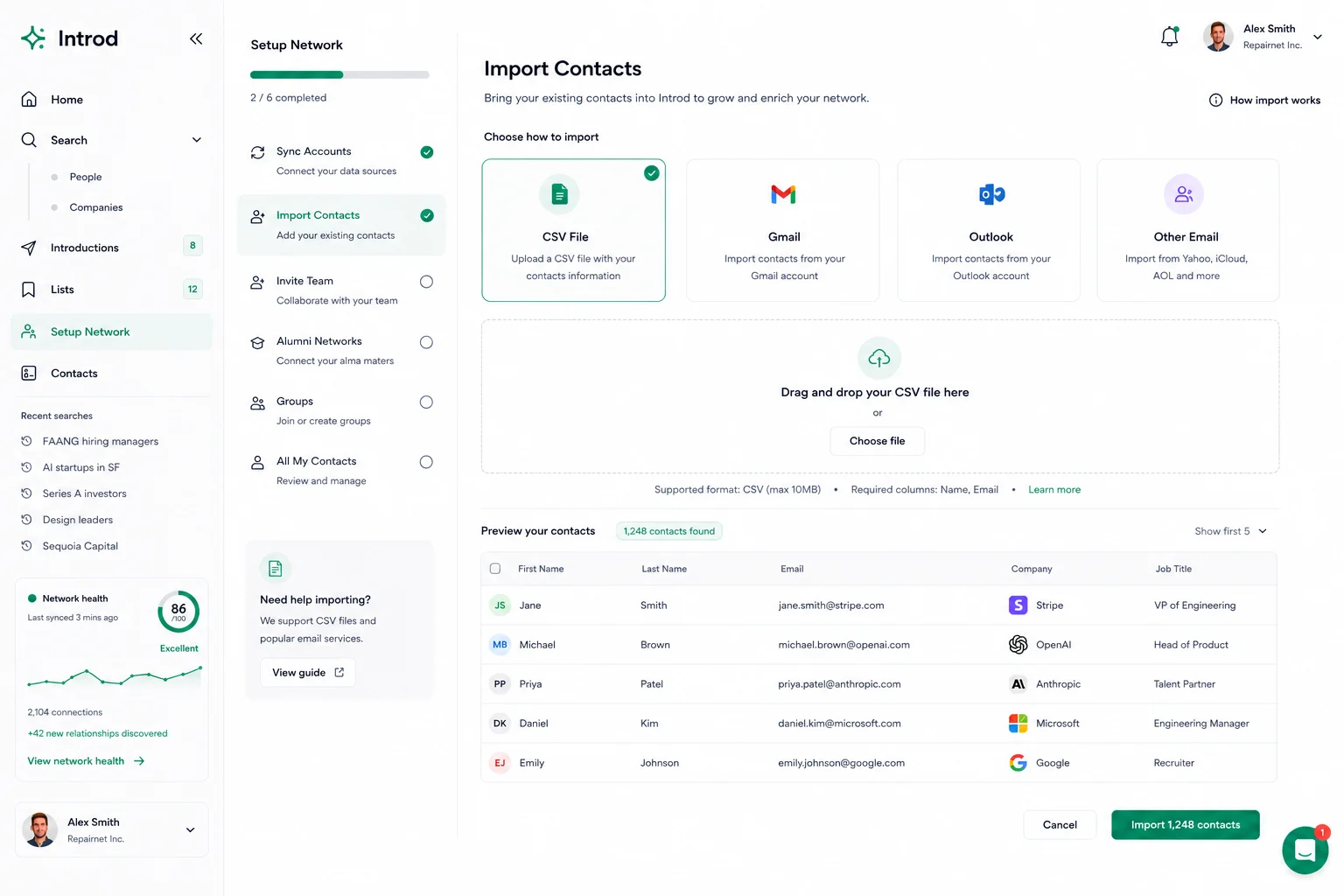Click the Cancel button

[1060, 825]
